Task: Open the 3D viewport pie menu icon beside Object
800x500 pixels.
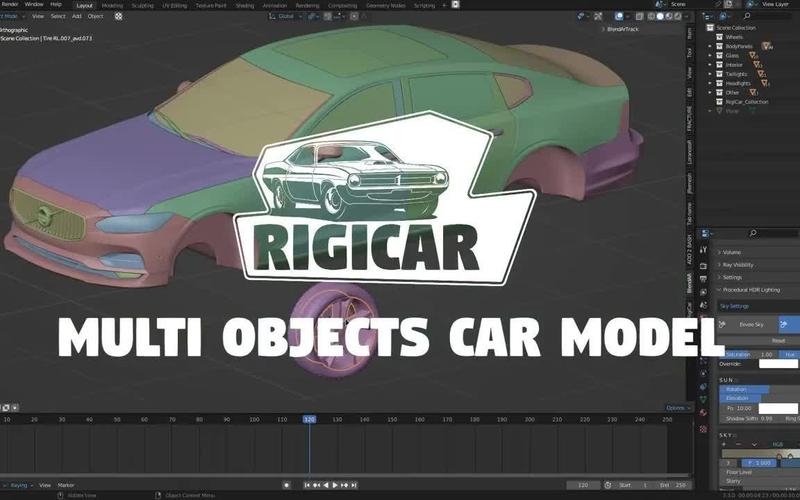Action: [x=118, y=16]
